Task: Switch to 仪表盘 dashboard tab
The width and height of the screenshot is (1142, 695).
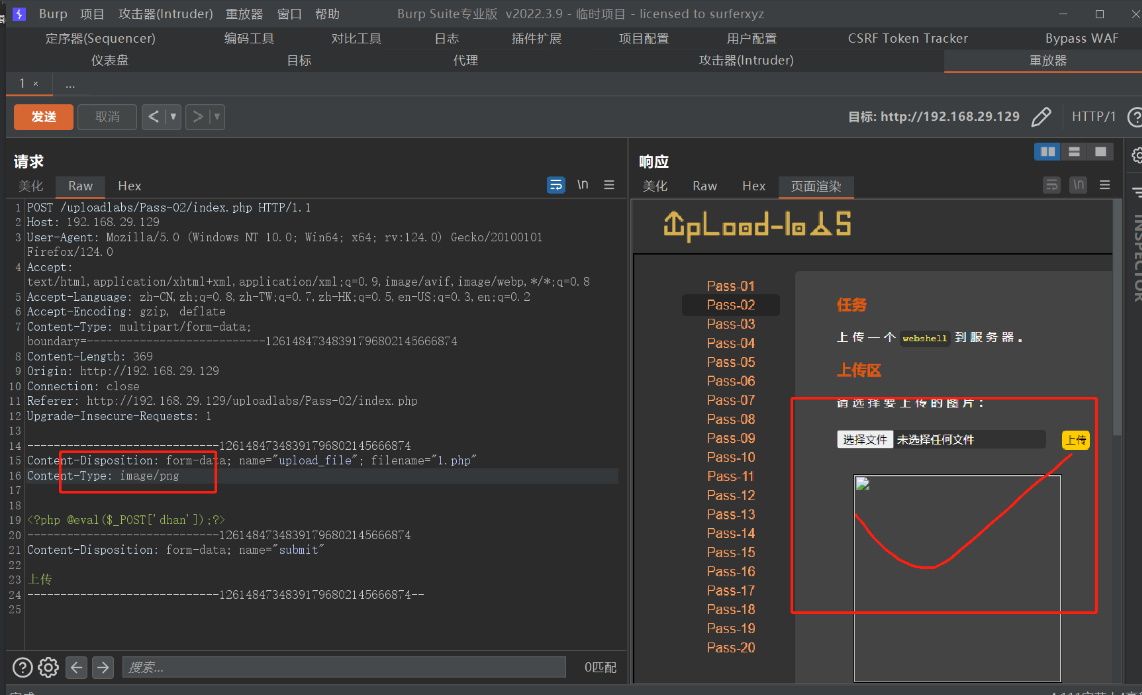Action: (109, 60)
